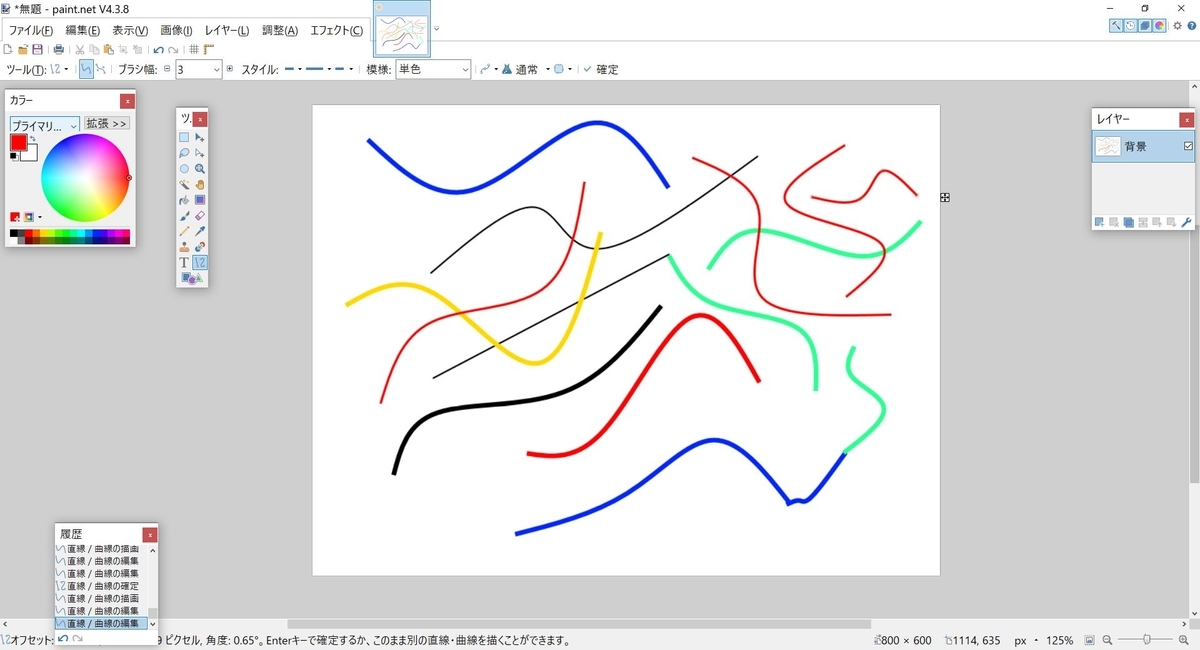Click the Undo icon in the toolbar
1200x650 pixels.
coord(157,49)
